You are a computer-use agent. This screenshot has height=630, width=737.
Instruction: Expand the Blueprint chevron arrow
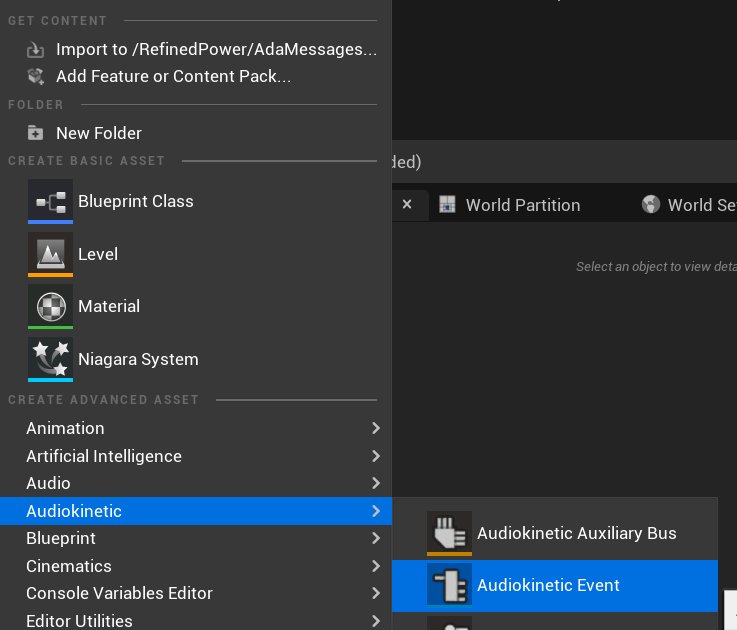click(376, 538)
